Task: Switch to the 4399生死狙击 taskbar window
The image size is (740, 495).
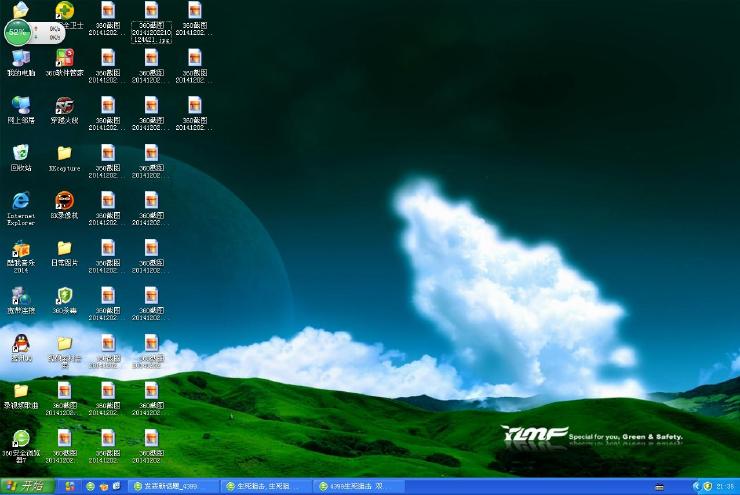Action: pyautogui.click(x=359, y=486)
